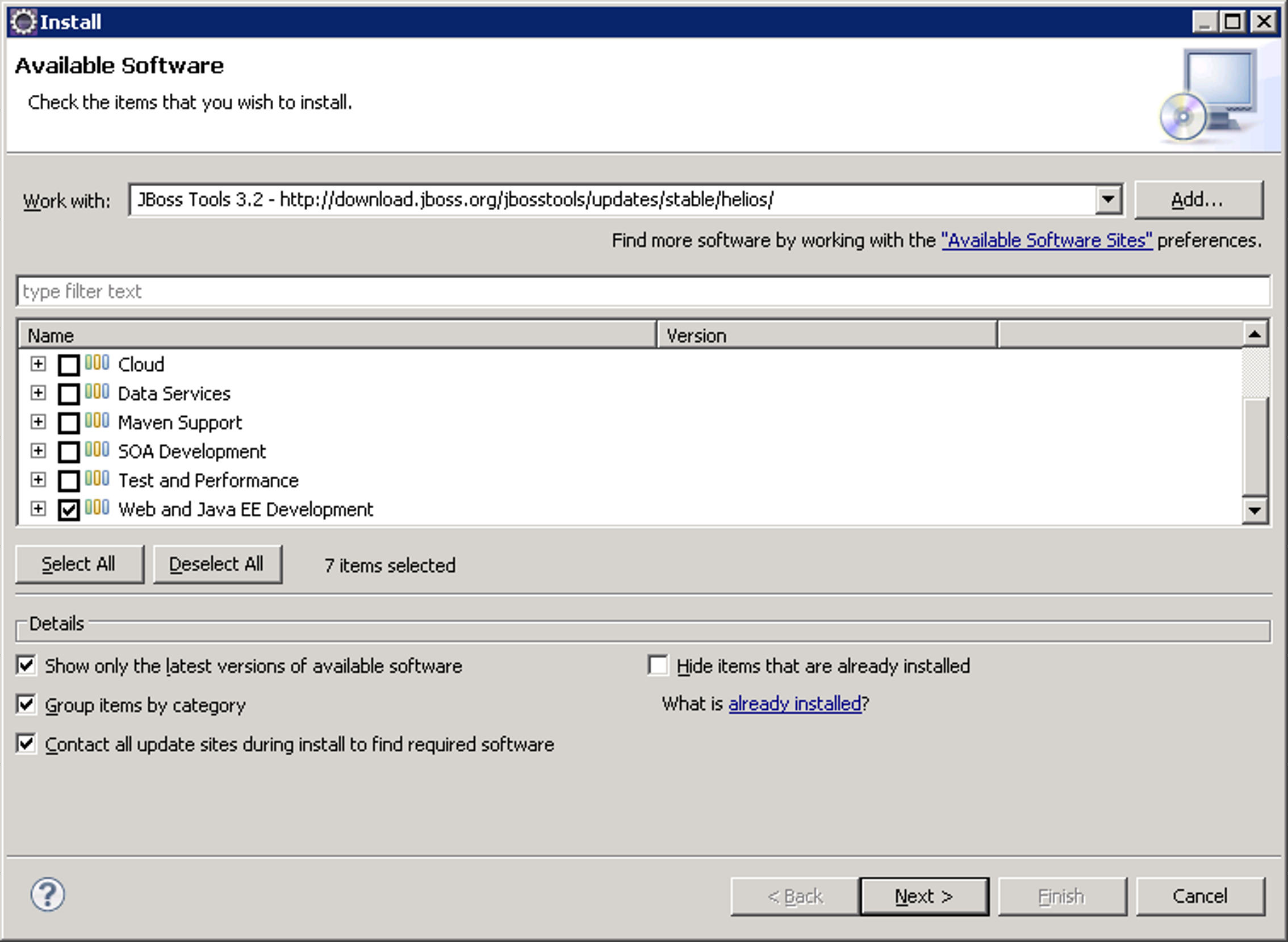1288x942 pixels.
Task: Click the Data Services category icon
Action: pos(97,392)
